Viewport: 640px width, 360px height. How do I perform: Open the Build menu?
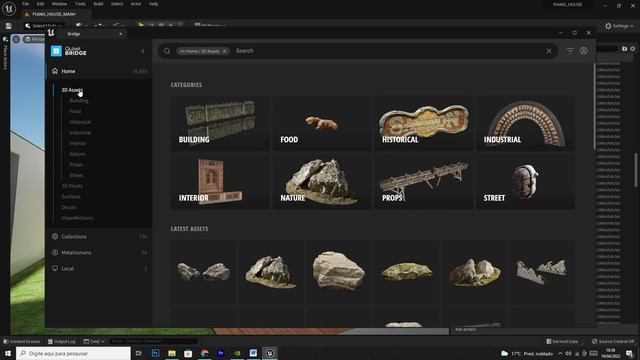[98, 4]
